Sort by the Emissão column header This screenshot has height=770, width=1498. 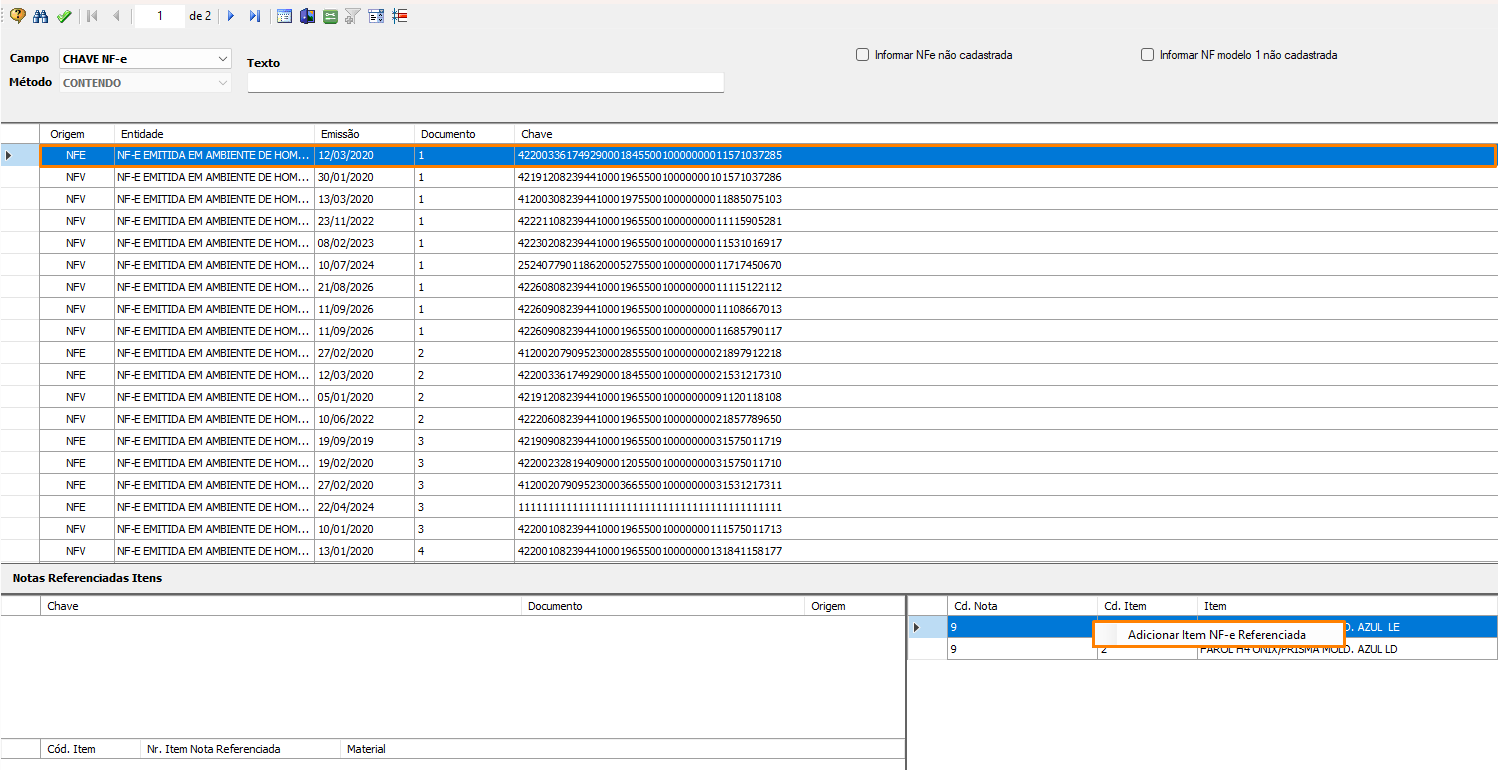(x=365, y=134)
